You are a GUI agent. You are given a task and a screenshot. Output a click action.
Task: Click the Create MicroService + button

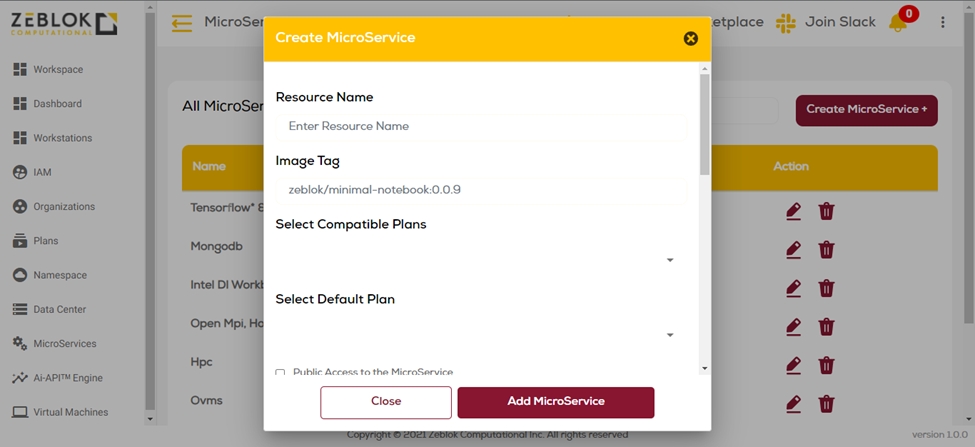tap(866, 110)
